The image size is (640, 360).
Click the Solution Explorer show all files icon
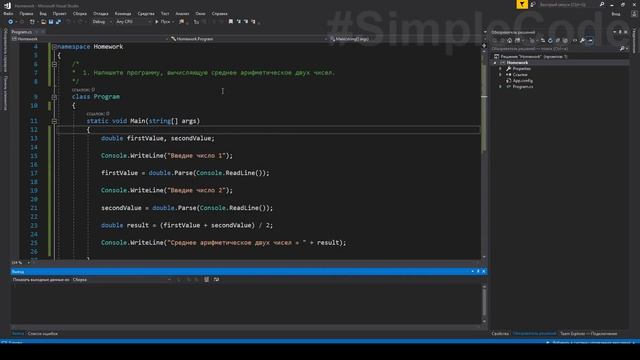[565, 40]
